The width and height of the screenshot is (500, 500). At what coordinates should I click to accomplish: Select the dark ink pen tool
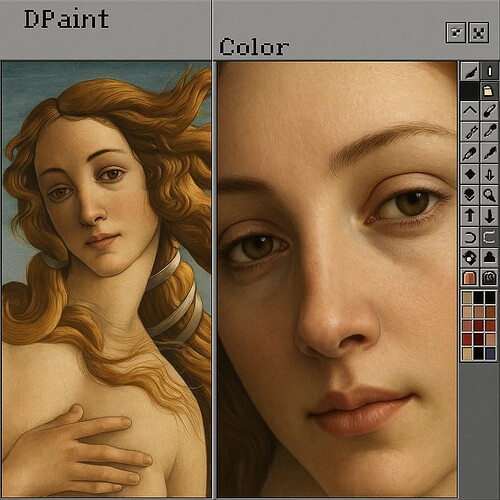point(489,153)
